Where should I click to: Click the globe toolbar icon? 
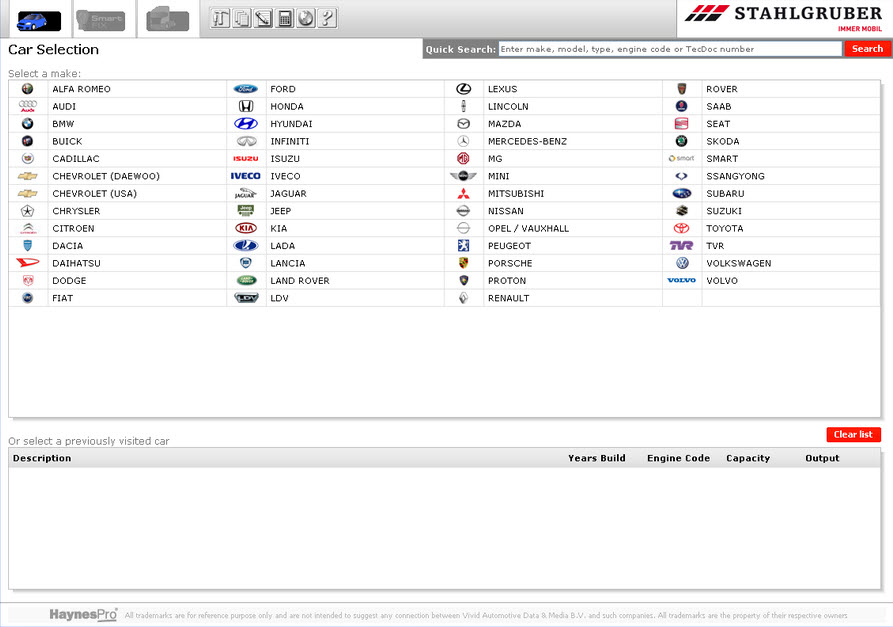[306, 18]
